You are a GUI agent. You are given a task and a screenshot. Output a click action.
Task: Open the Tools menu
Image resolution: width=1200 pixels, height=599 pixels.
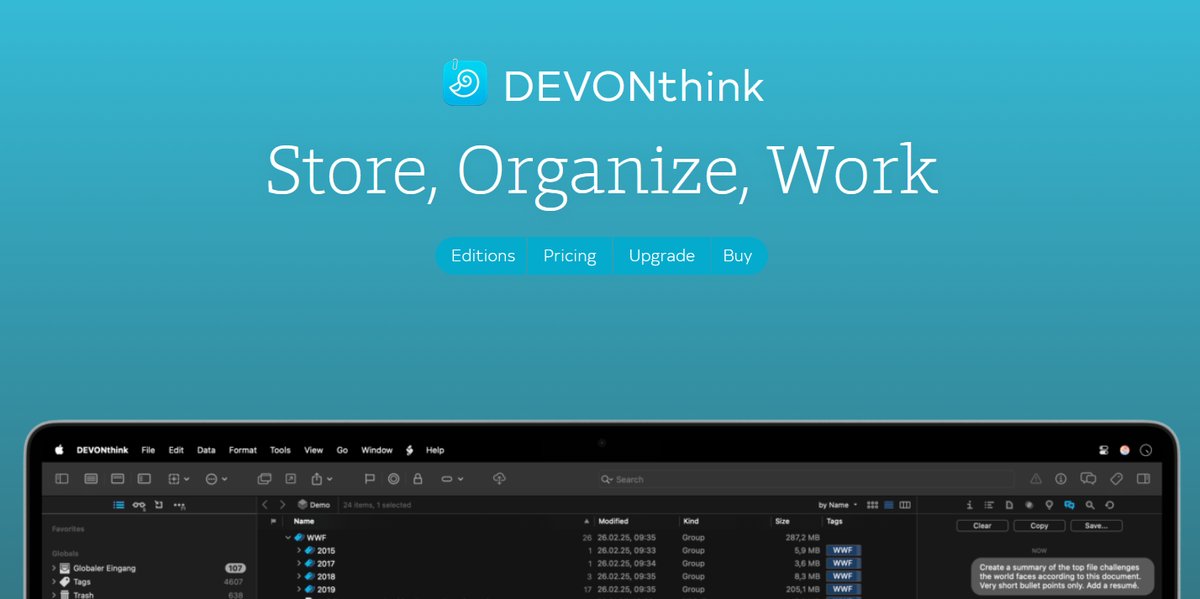tap(280, 450)
